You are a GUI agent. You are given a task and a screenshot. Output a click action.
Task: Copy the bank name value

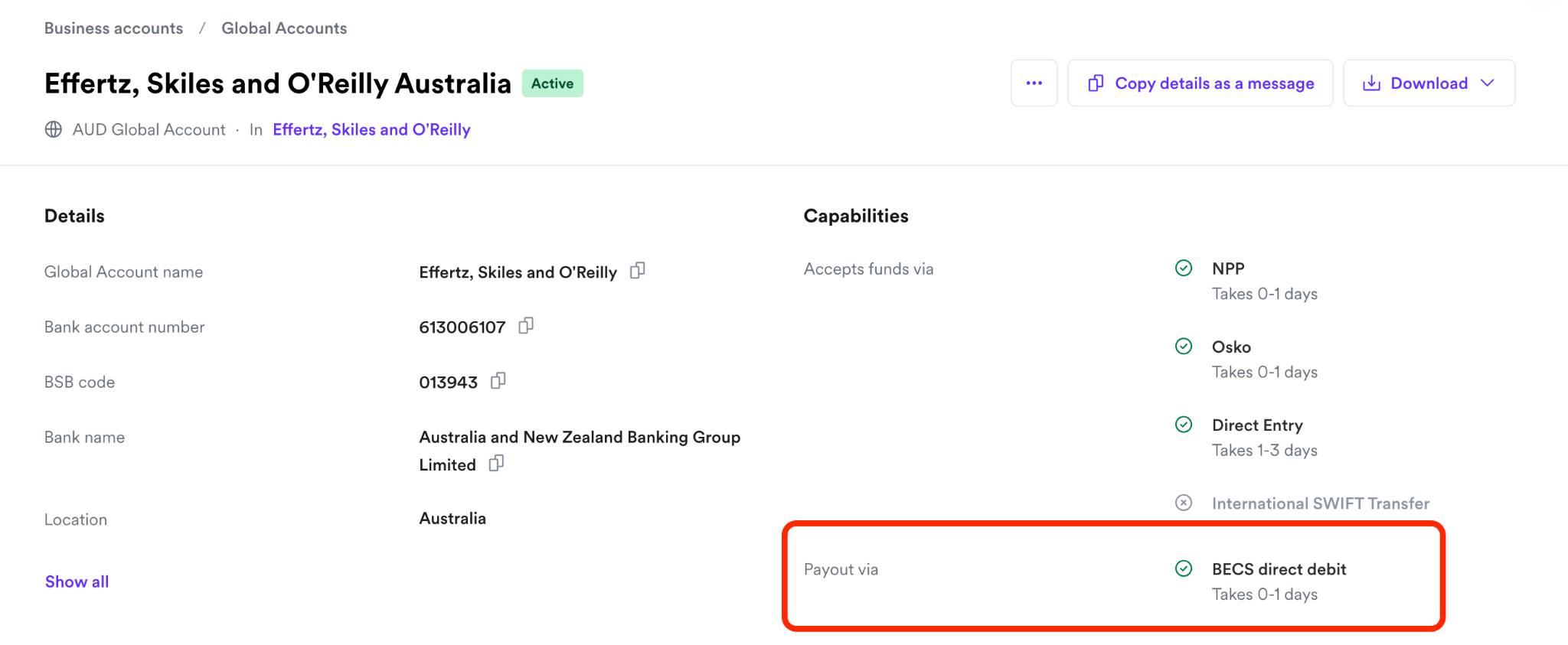496,464
